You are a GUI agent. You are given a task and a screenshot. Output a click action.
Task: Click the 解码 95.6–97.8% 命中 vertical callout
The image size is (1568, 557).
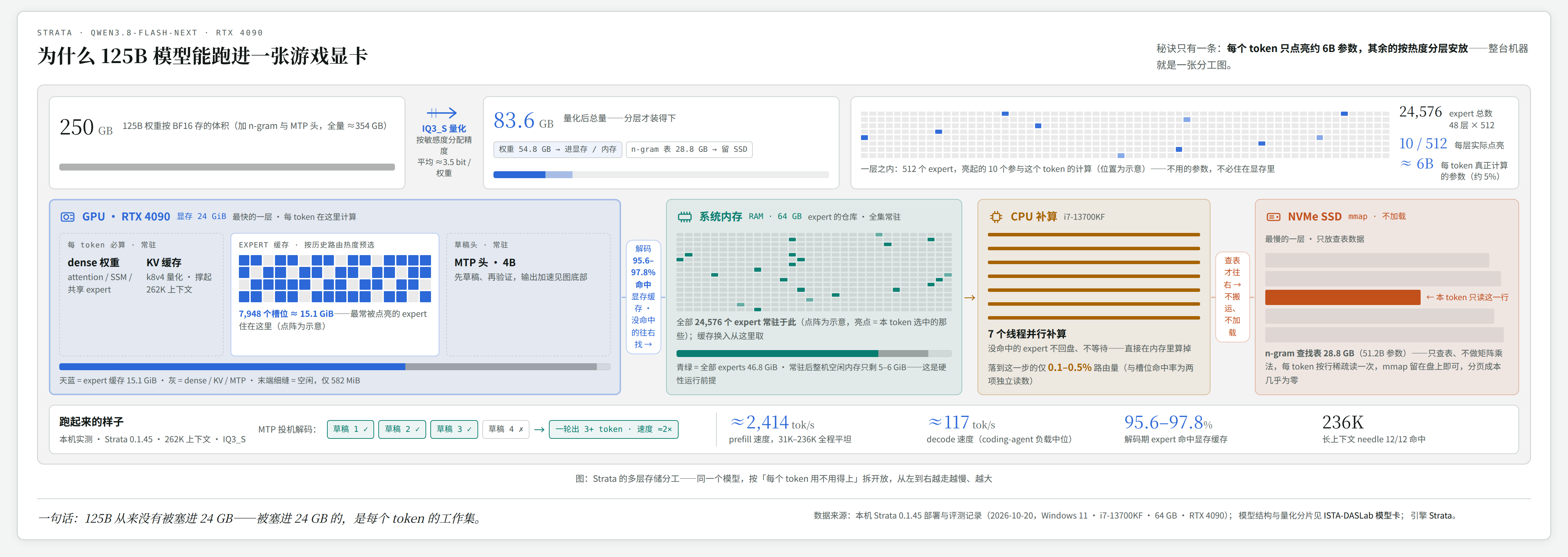click(x=643, y=296)
